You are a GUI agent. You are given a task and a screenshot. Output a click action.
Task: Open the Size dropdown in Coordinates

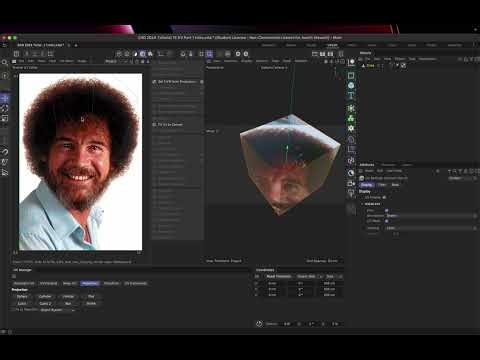[x=334, y=276]
